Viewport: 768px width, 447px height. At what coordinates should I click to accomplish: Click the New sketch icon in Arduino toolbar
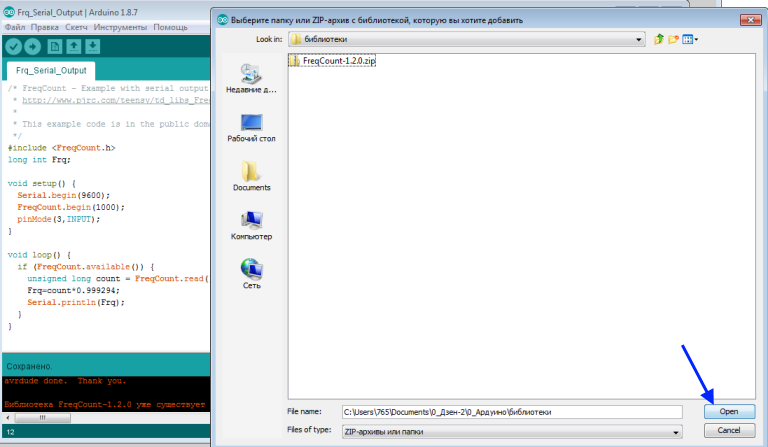(54, 47)
